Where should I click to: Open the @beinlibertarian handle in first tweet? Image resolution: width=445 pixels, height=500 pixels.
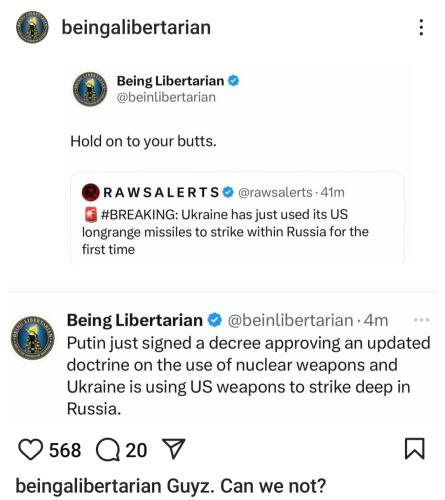166,97
